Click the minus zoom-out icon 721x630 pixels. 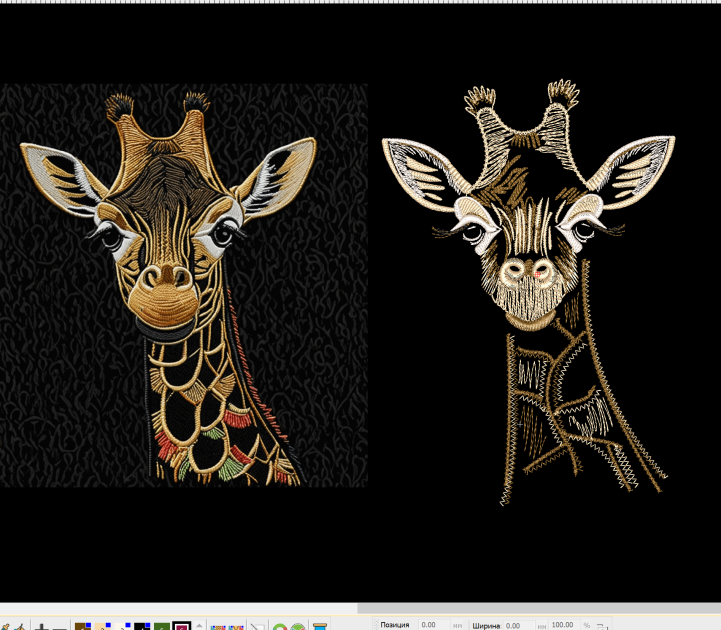tap(60, 628)
